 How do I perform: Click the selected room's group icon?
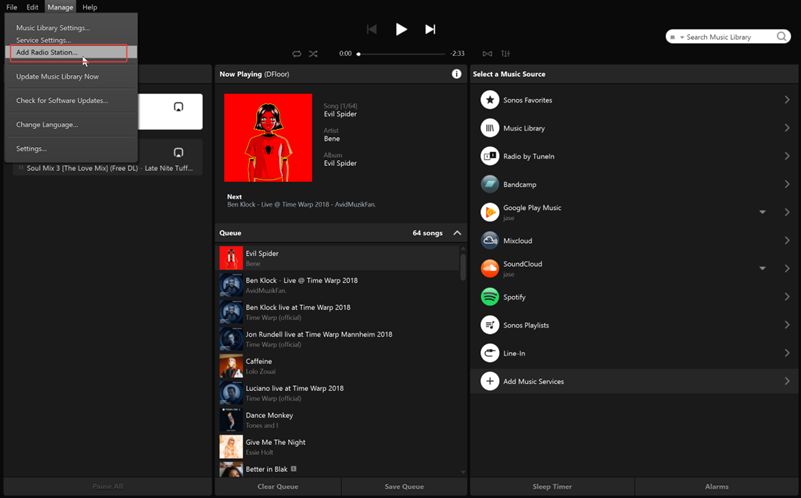point(178,107)
